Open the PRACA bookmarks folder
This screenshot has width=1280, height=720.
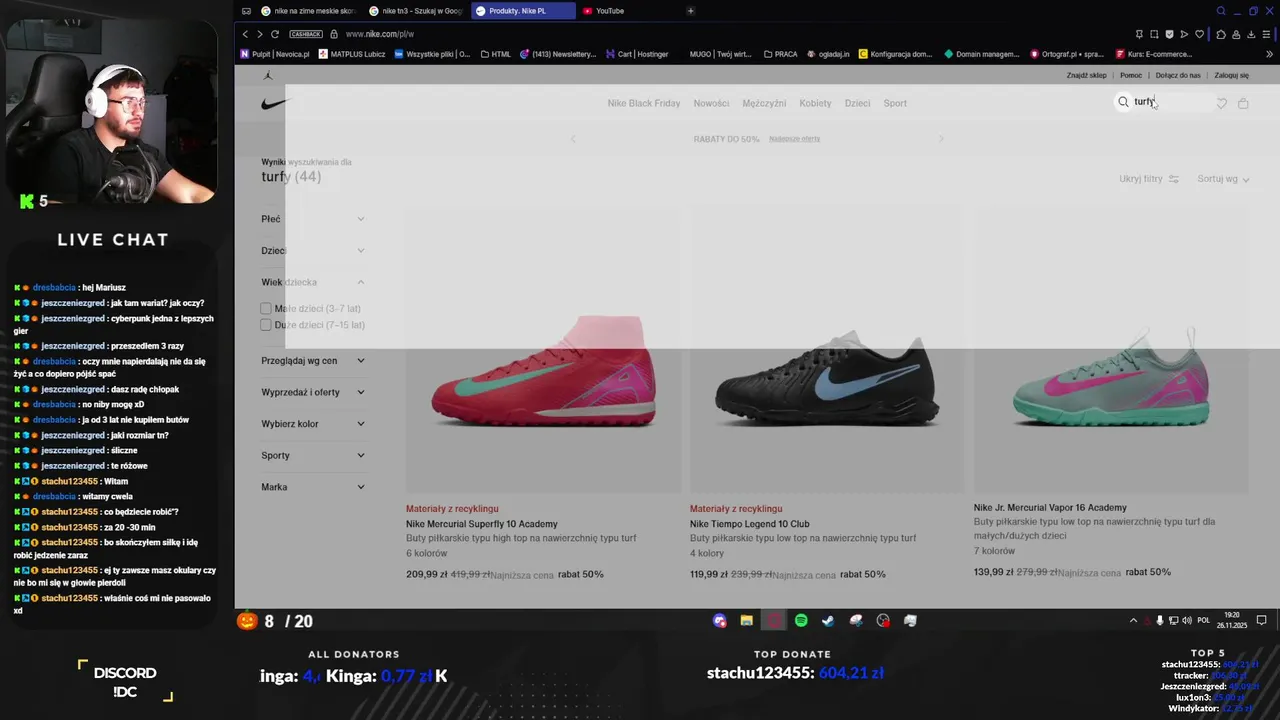780,54
